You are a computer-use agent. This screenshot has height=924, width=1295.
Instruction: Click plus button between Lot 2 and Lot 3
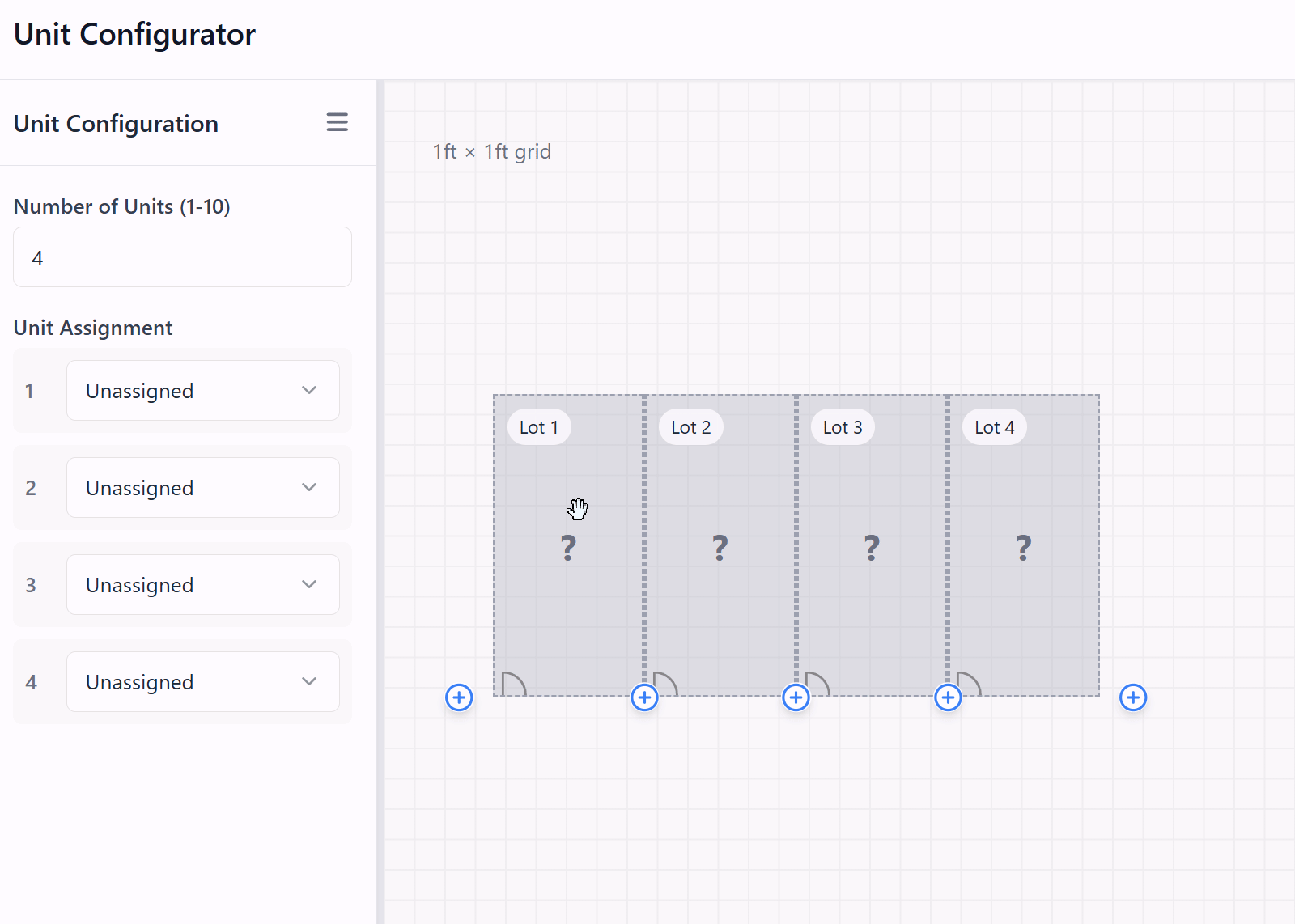[x=796, y=697]
